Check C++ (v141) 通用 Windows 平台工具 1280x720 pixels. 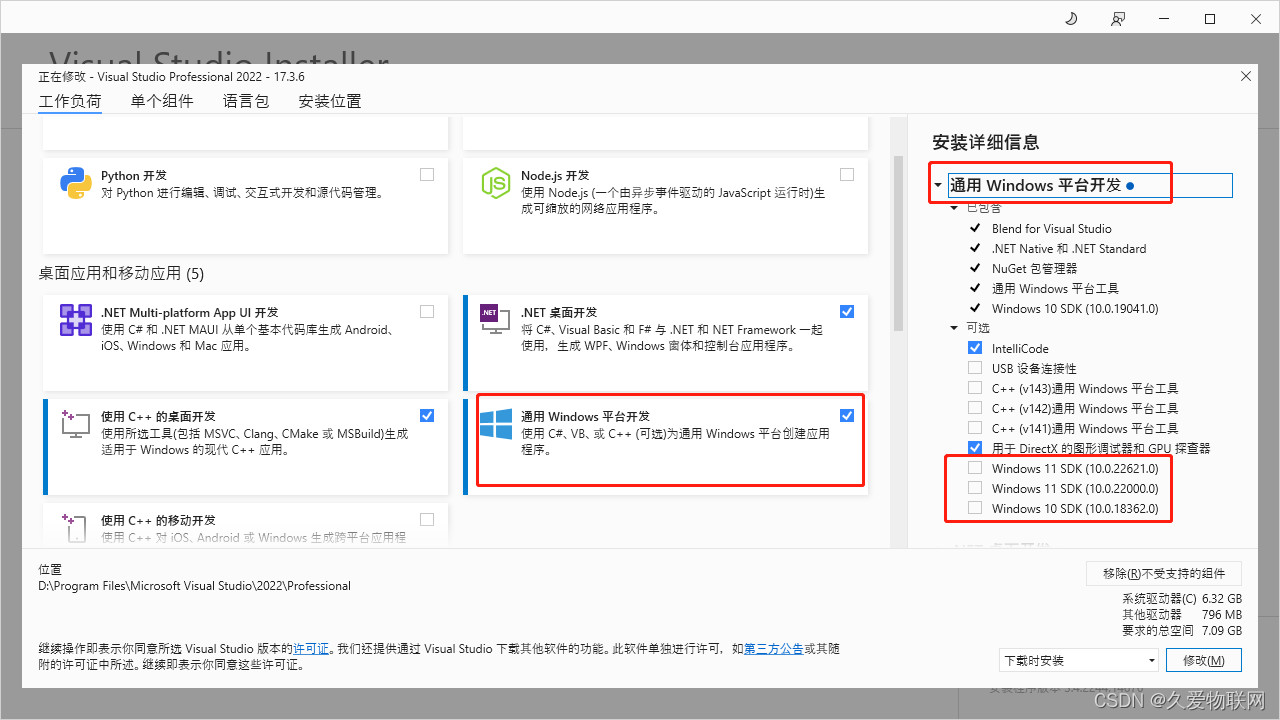tap(975, 428)
